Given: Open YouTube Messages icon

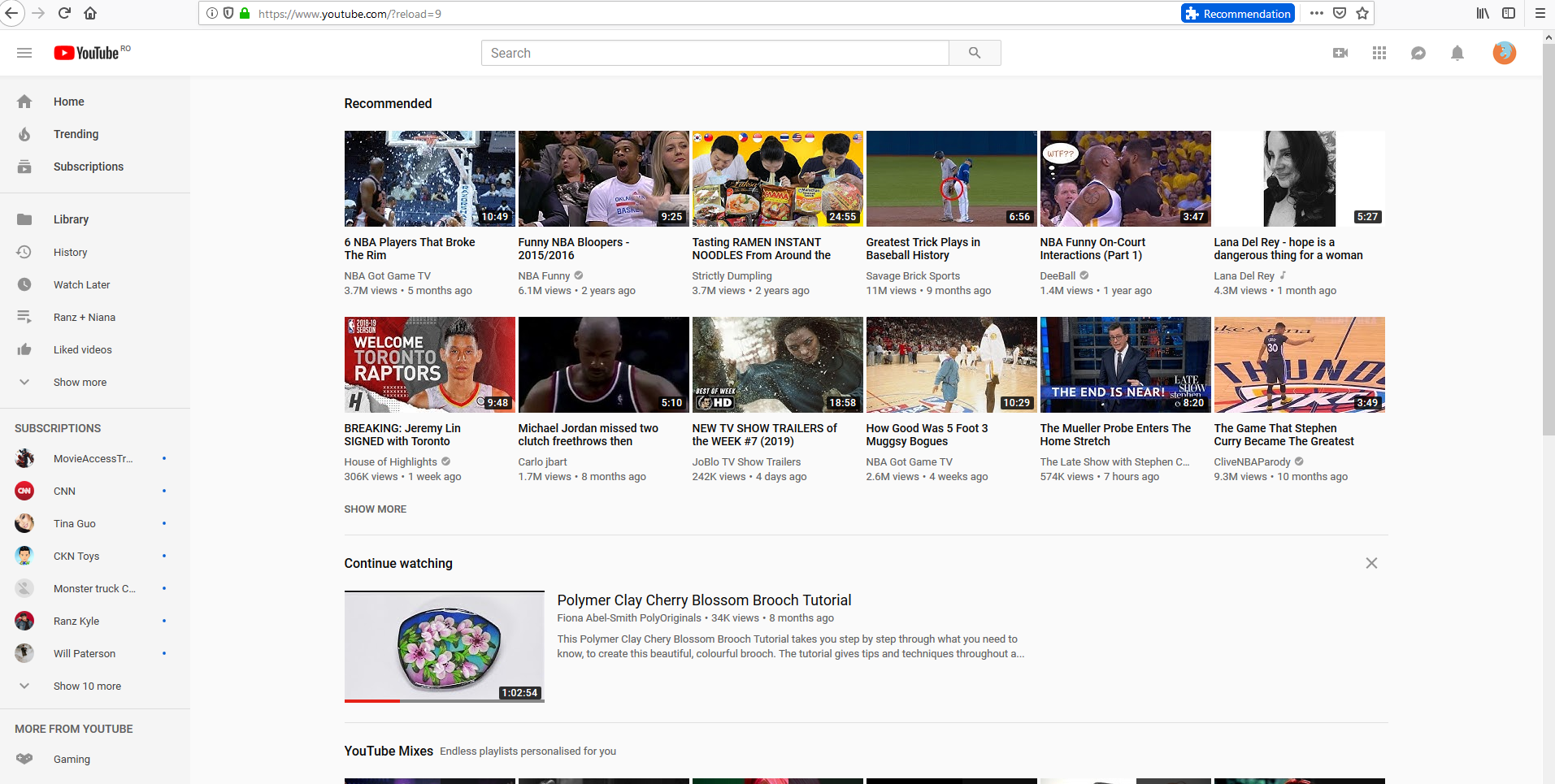Looking at the screenshot, I should 1418,53.
